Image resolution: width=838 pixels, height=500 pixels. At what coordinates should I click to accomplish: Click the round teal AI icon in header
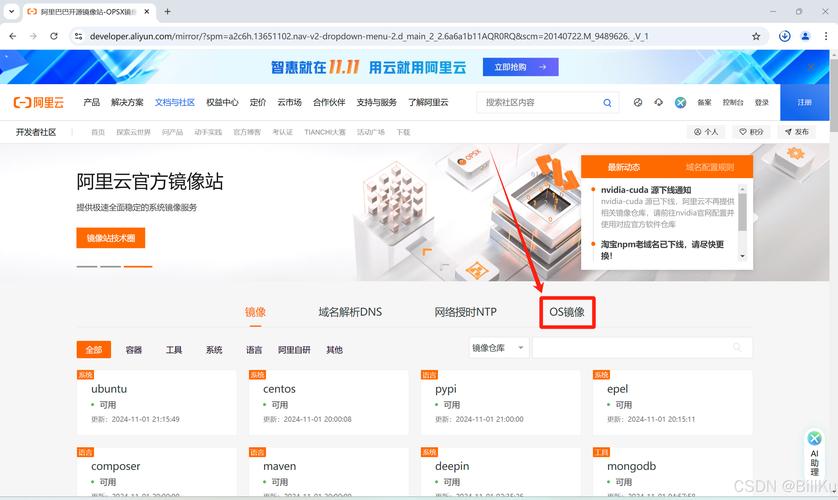pos(680,102)
